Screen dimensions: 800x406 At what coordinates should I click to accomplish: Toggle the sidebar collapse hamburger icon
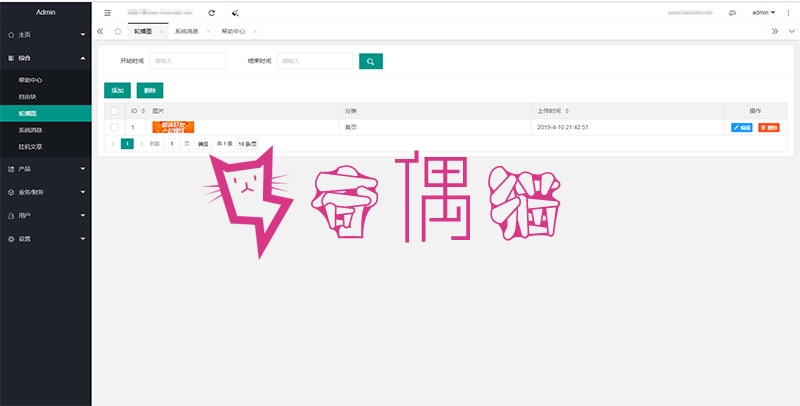[x=107, y=13]
